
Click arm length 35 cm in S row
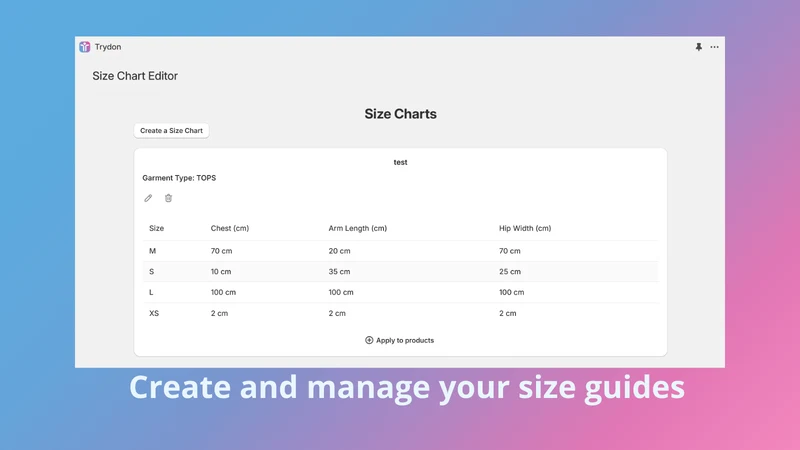pos(339,271)
